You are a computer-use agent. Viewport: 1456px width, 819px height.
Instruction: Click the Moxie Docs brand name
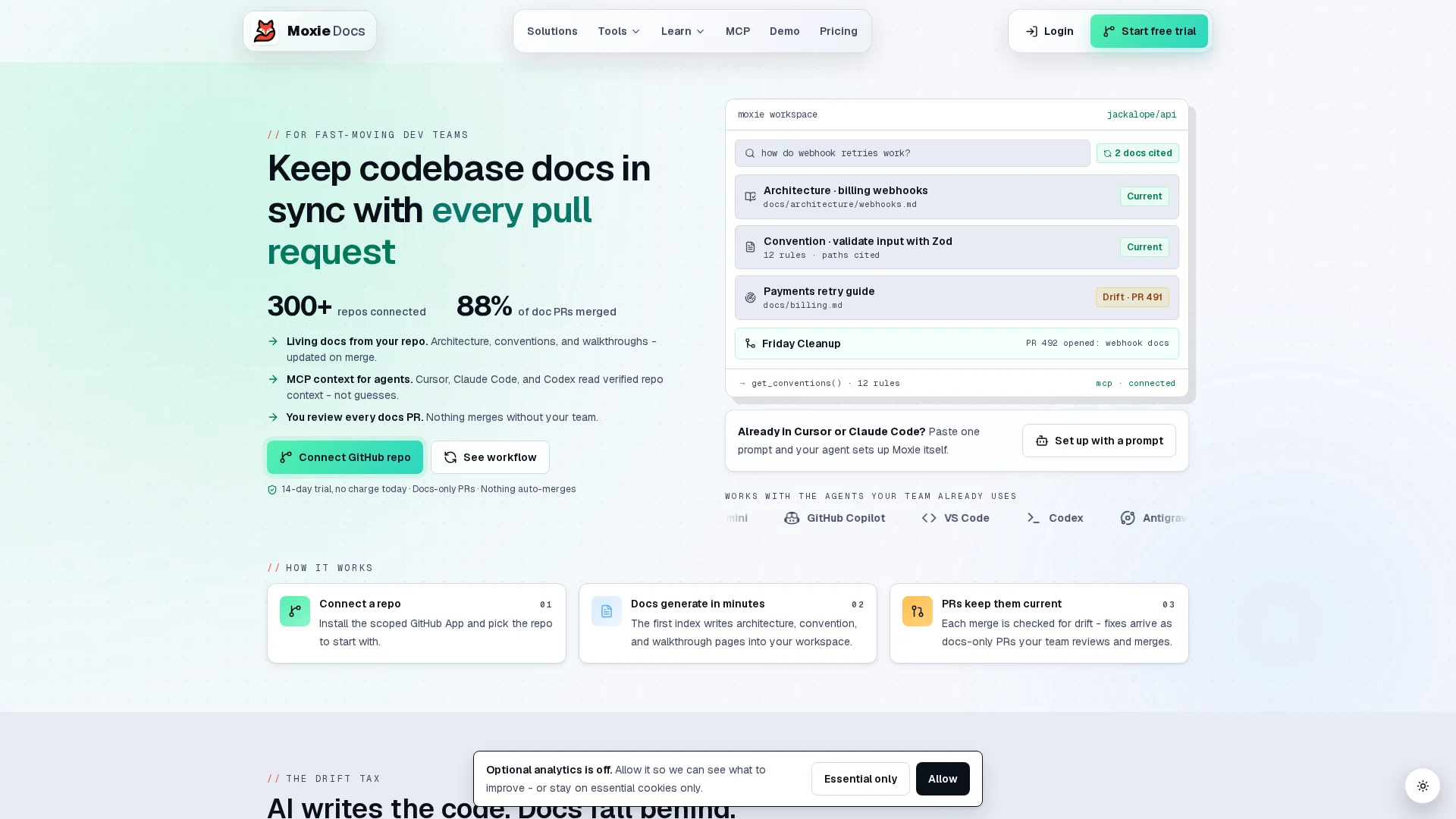pyautogui.click(x=326, y=31)
